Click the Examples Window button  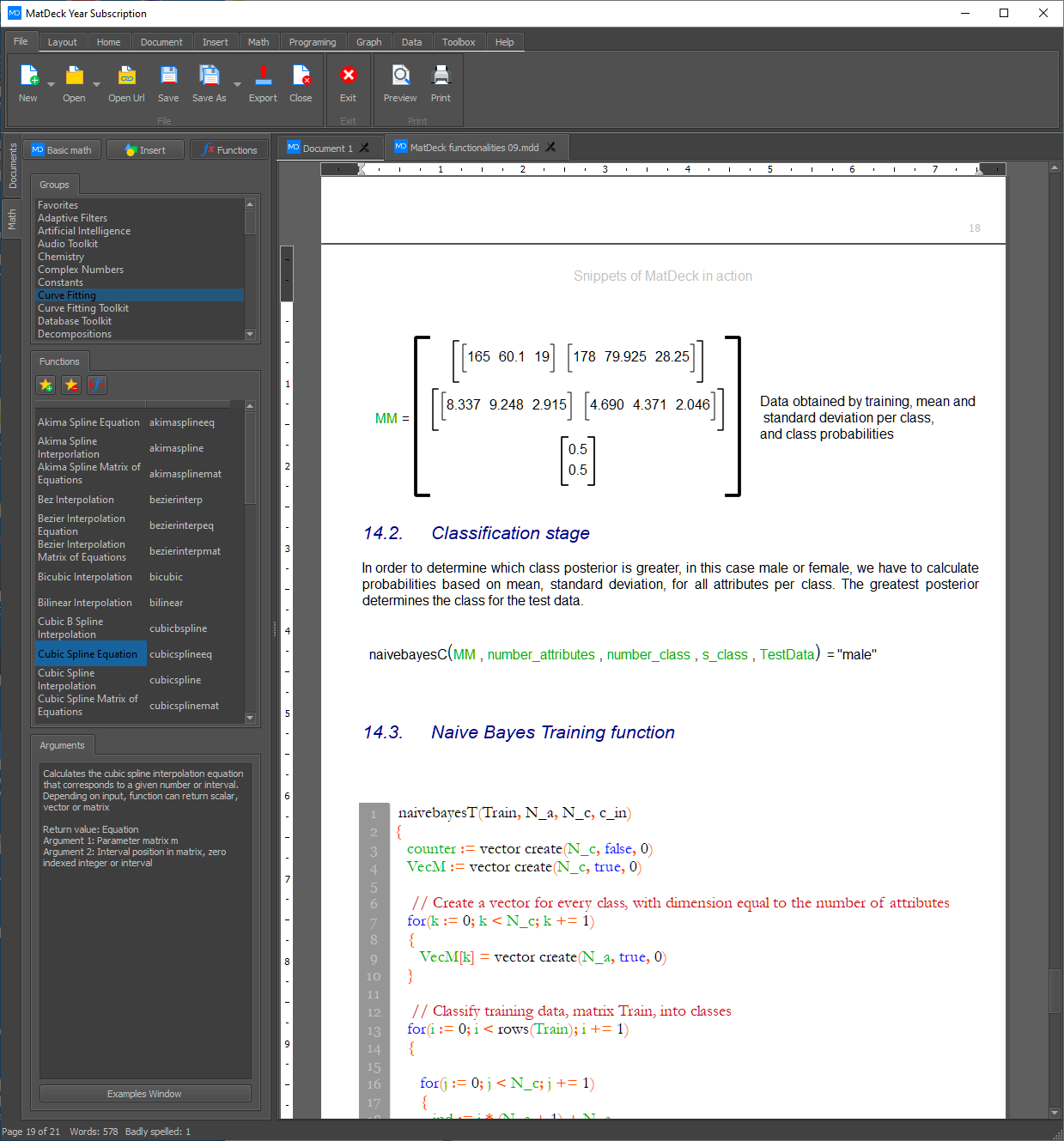(144, 1094)
